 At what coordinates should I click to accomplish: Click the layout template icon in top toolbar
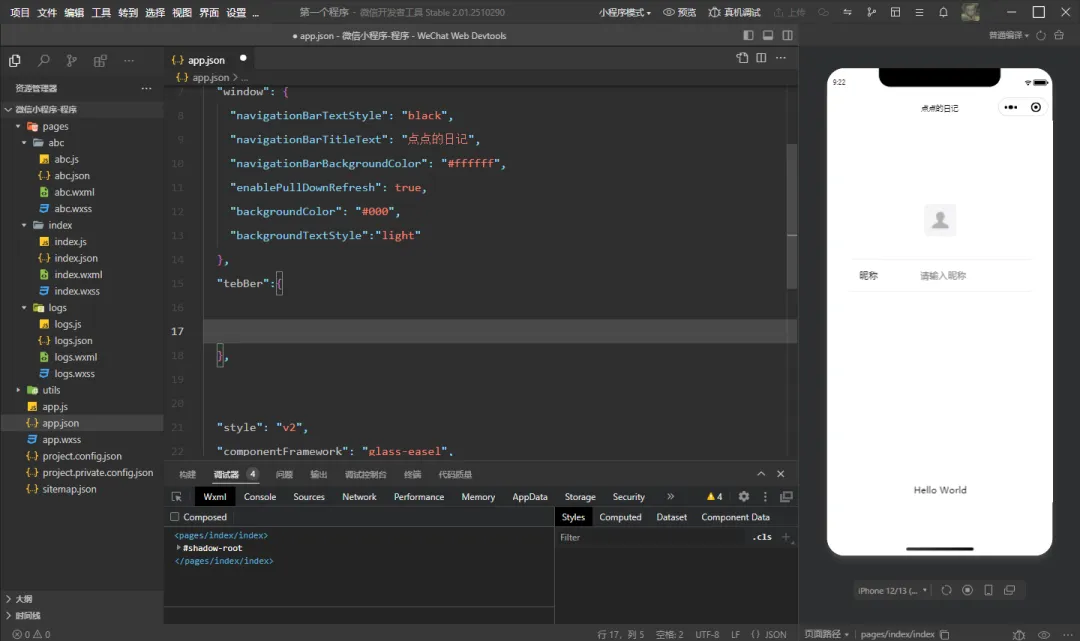click(895, 12)
